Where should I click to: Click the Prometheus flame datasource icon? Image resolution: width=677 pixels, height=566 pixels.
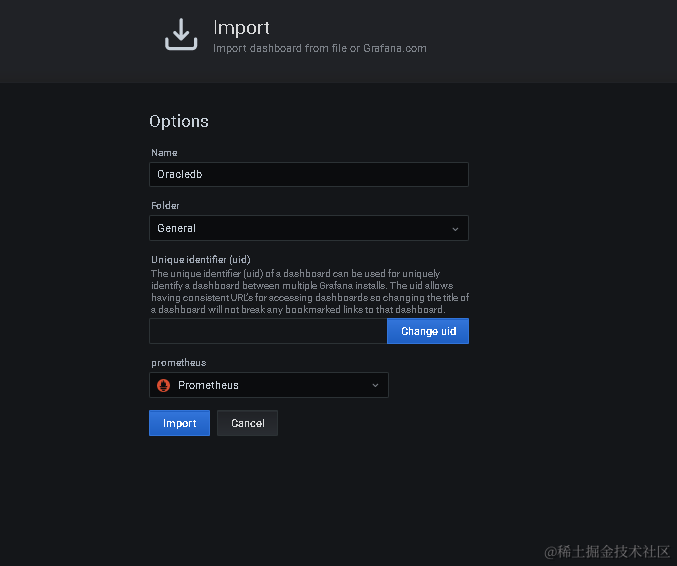pyautogui.click(x=163, y=385)
